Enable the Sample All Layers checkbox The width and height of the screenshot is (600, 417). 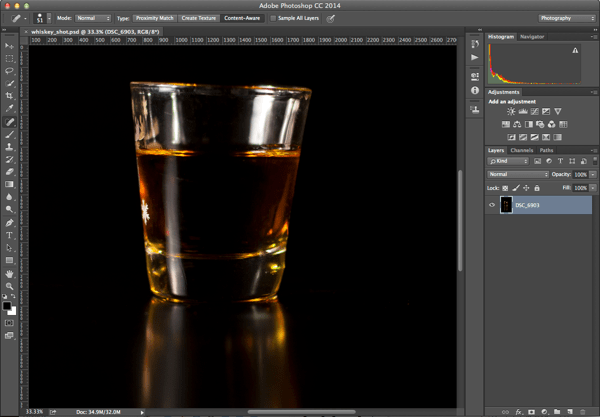click(x=273, y=18)
